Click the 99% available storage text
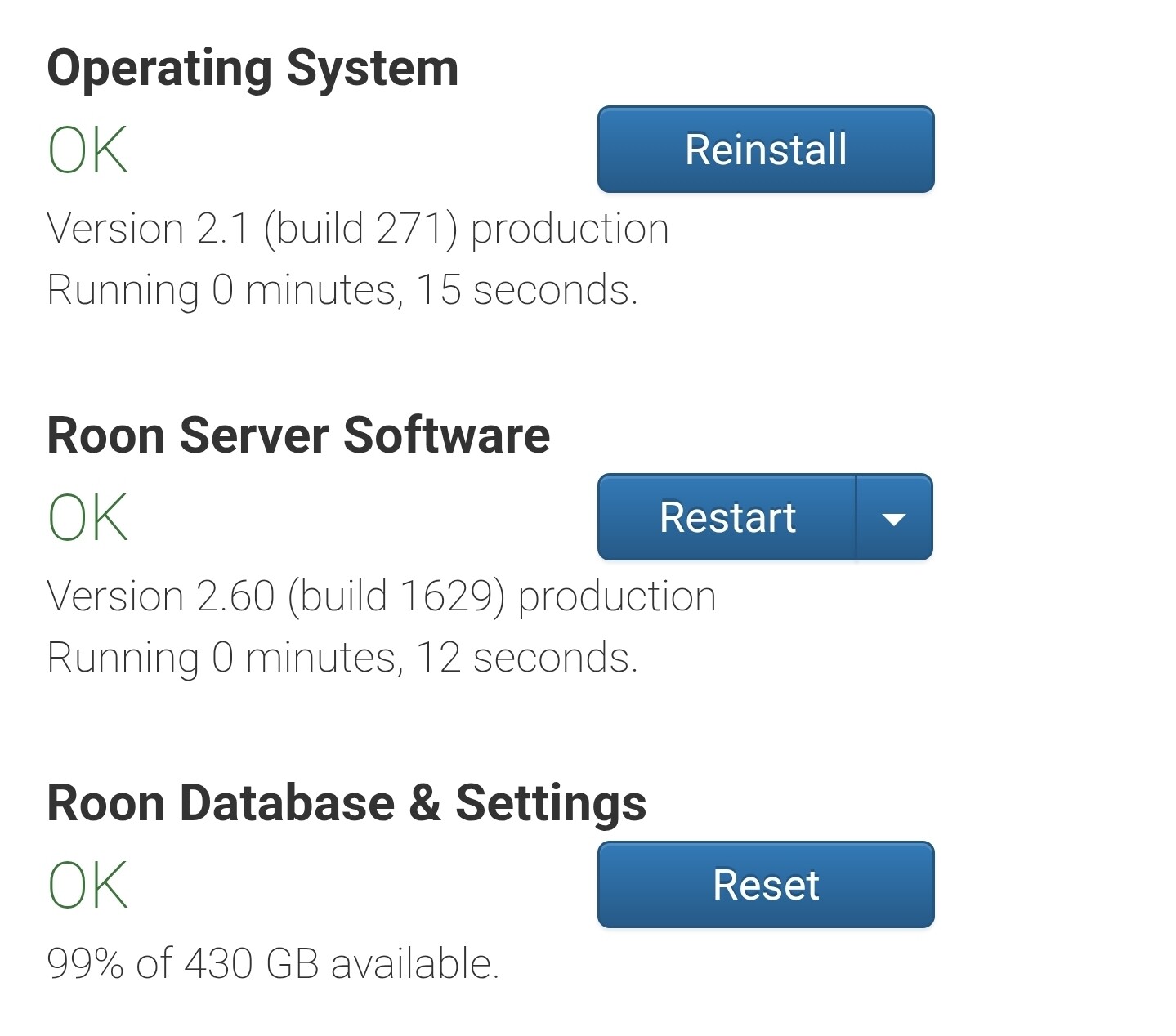This screenshot has width=1176, height=1036. 86,964
